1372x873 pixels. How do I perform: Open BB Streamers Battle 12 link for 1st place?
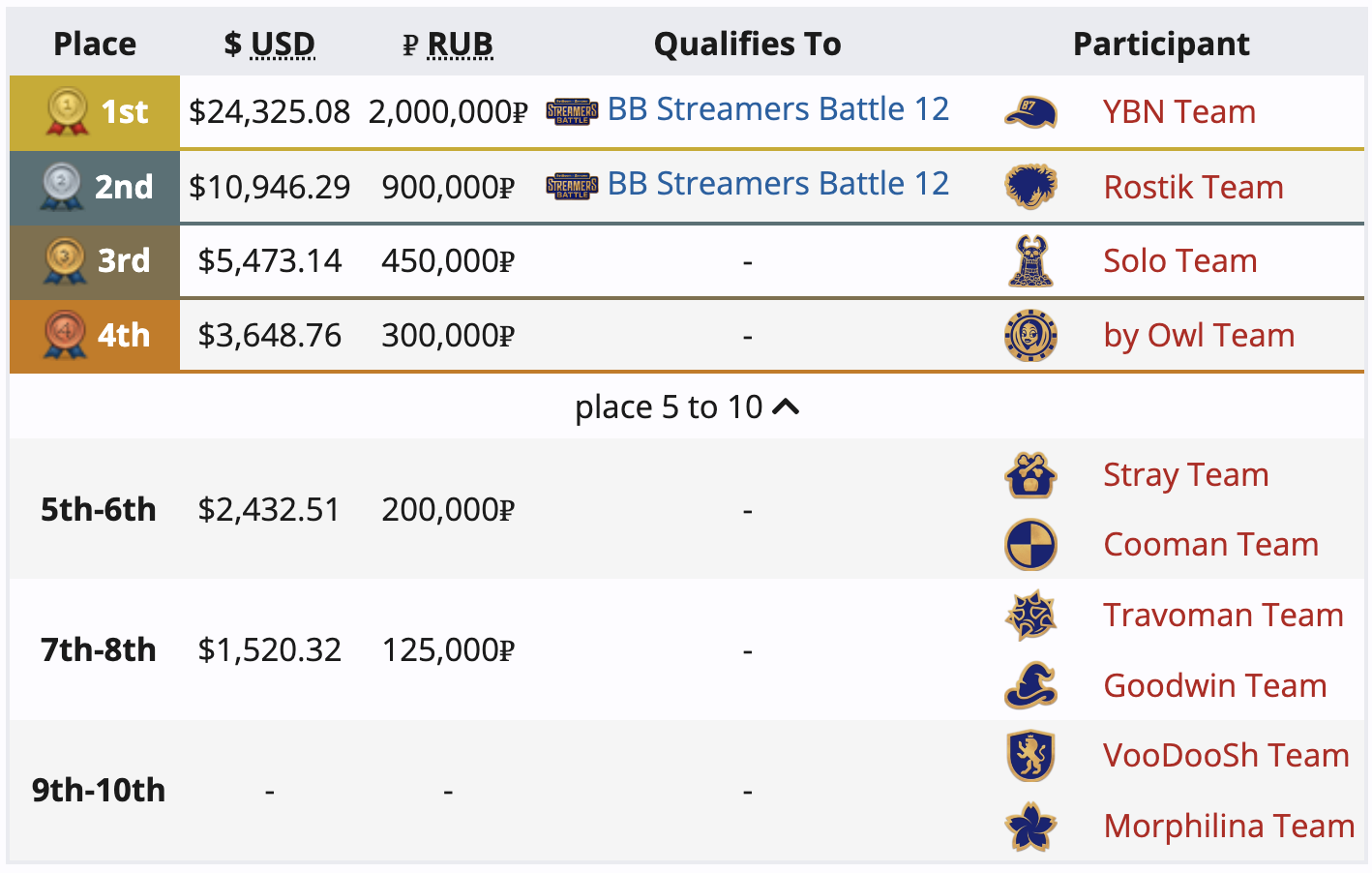(x=778, y=109)
